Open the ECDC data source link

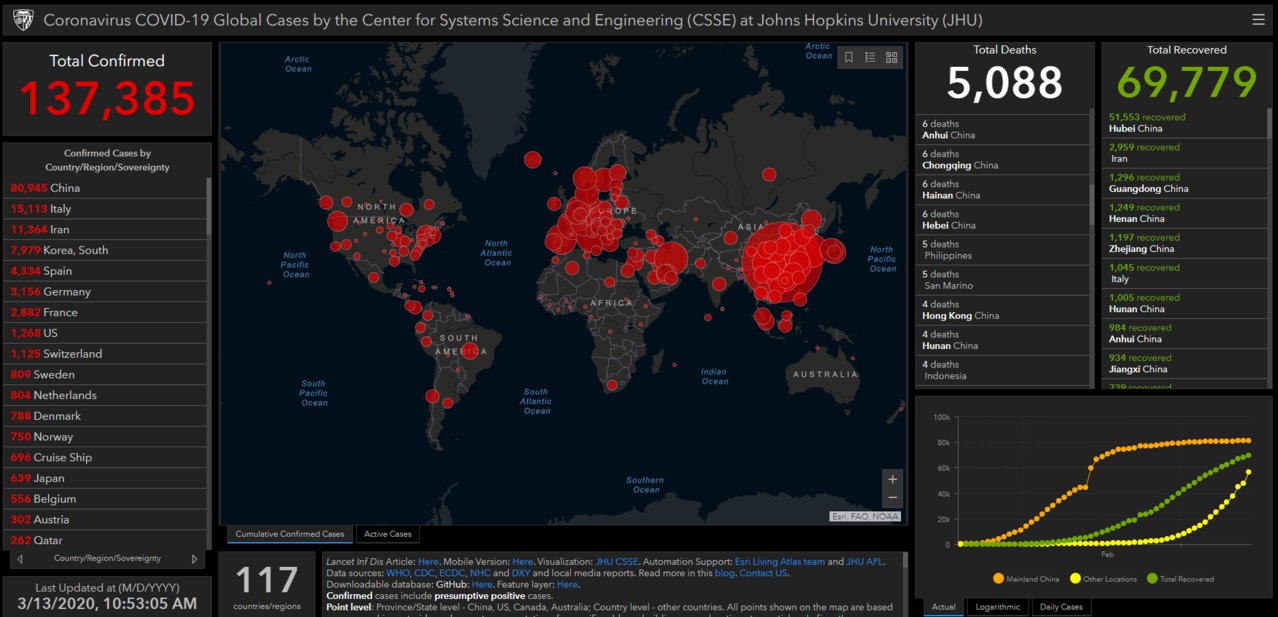tap(452, 573)
